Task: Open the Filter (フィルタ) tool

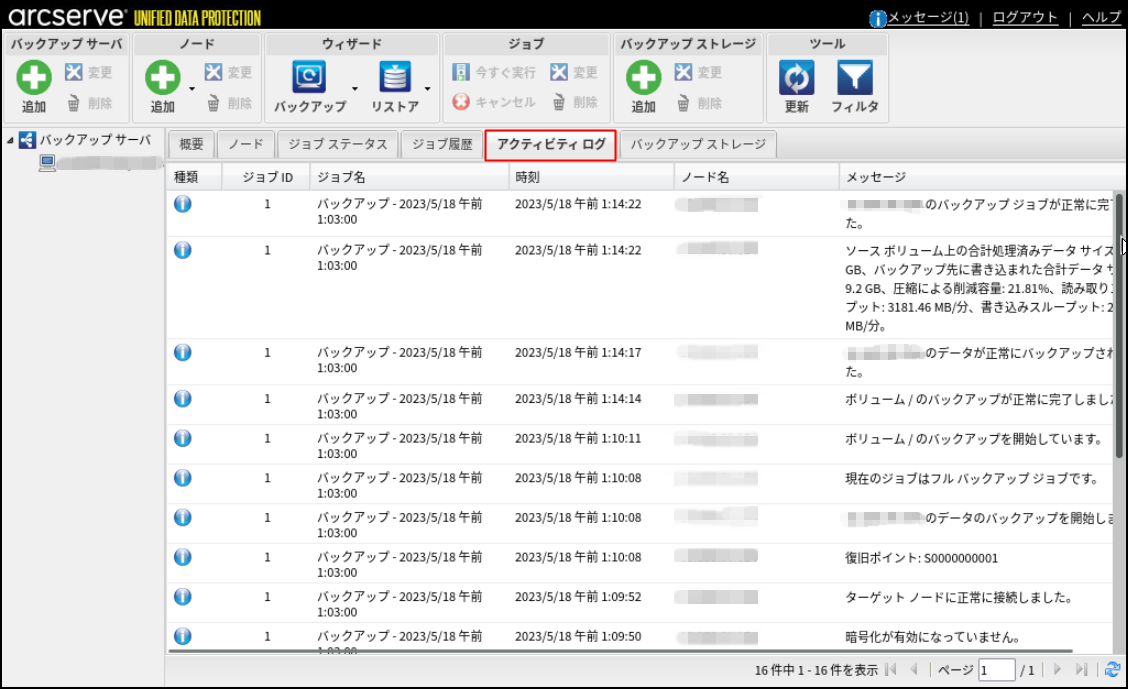Action: click(855, 78)
